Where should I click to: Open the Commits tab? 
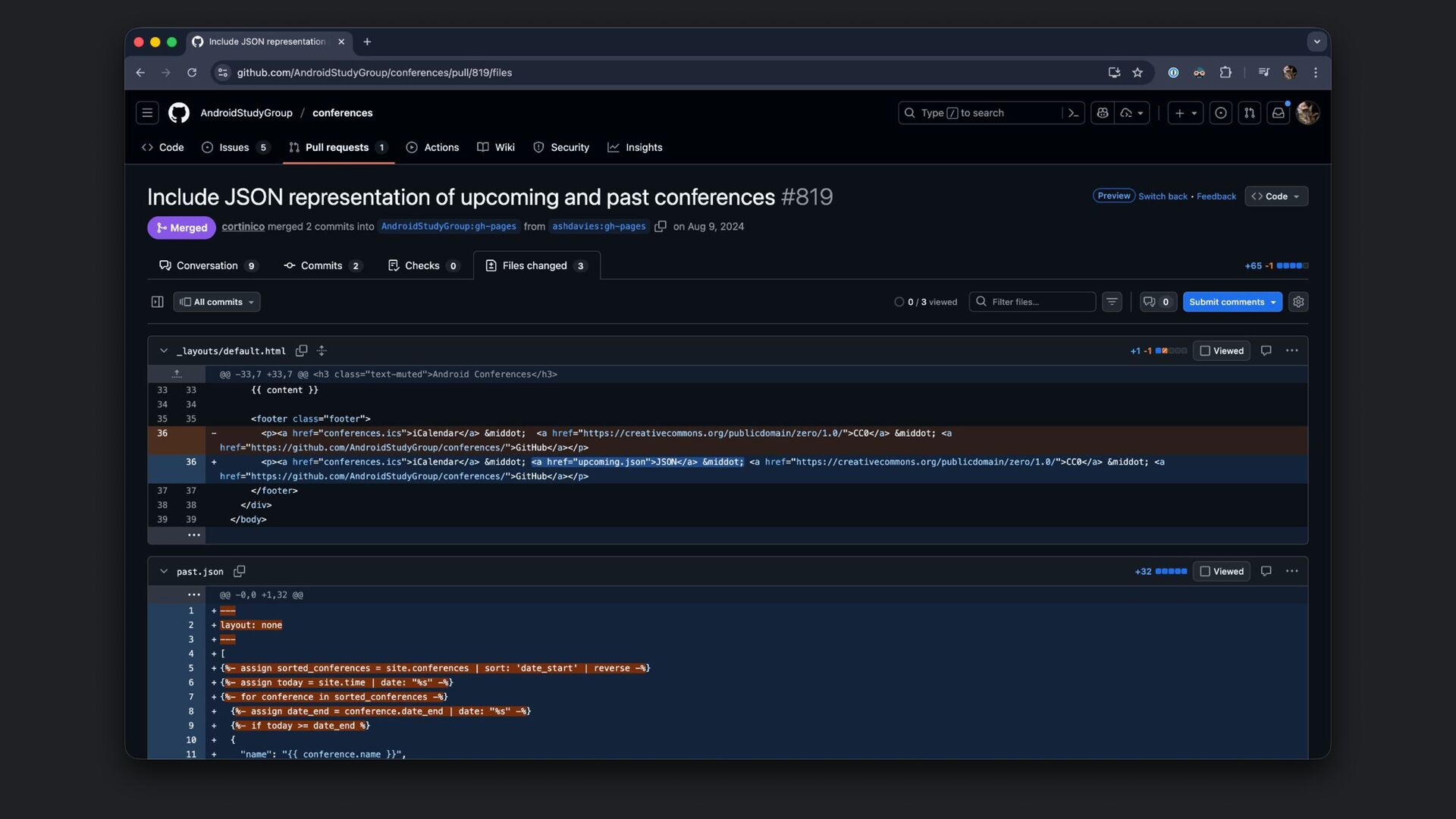(x=322, y=265)
